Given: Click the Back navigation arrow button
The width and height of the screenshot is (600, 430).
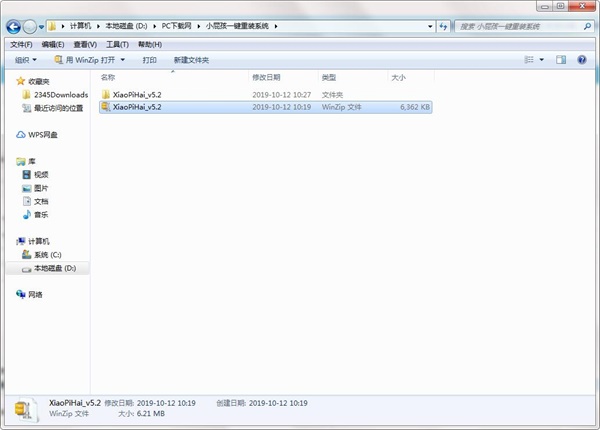Looking at the screenshot, I should pos(14,27).
